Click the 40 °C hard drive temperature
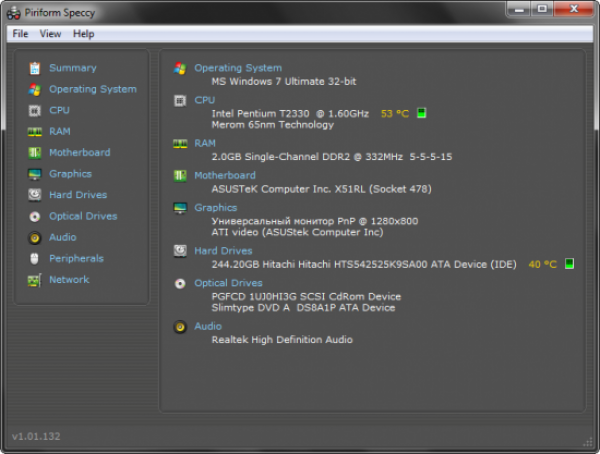Screen dimensions: 600x454 [543, 265]
